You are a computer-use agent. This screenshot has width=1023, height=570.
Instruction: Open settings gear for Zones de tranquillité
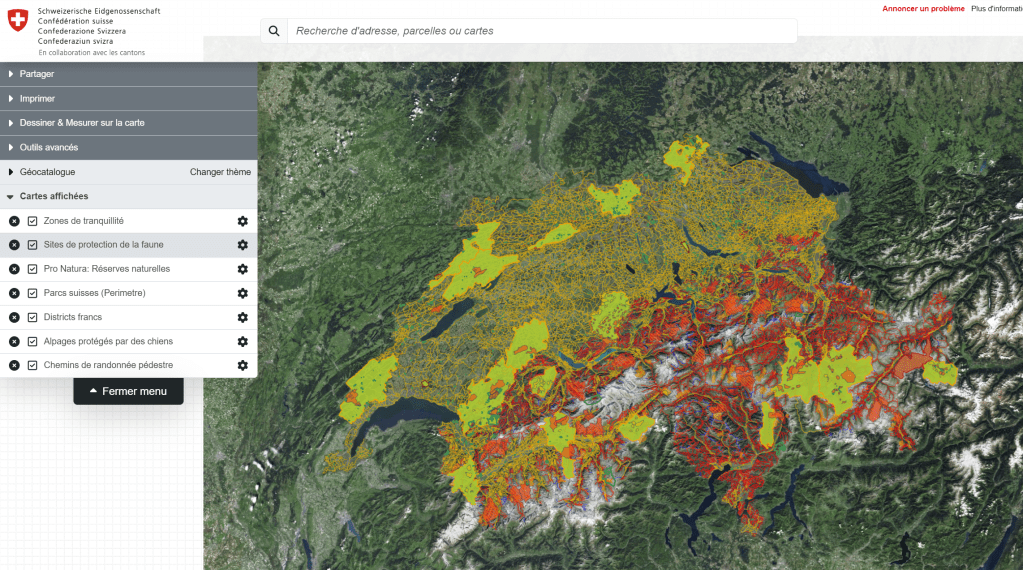click(242, 221)
